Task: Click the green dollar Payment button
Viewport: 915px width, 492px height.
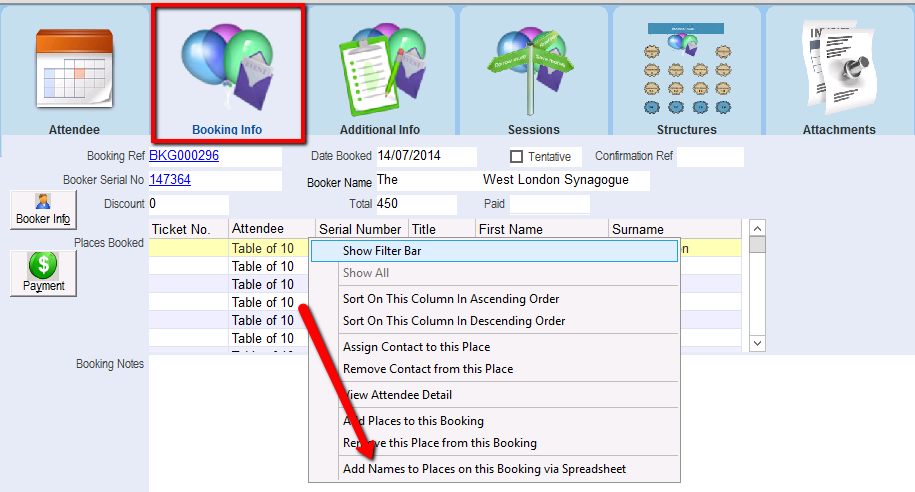Action: (x=43, y=273)
